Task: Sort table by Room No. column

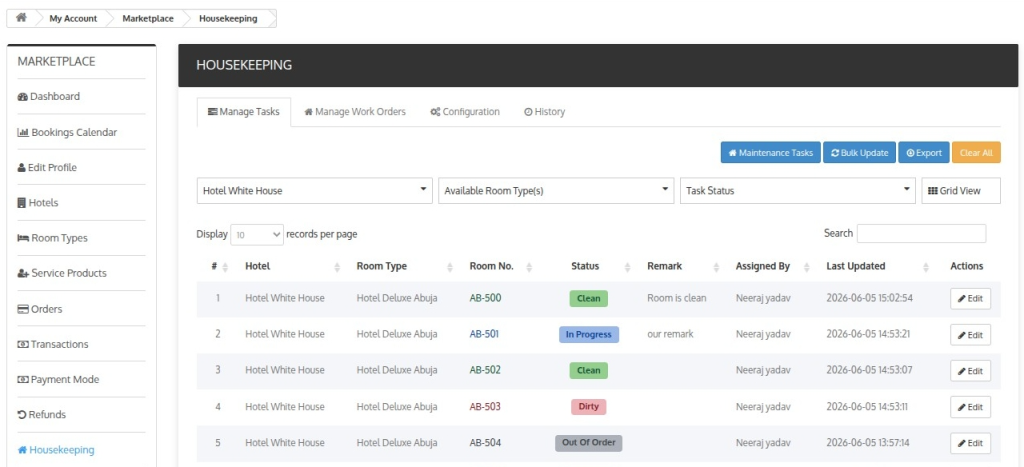Action: (500, 266)
